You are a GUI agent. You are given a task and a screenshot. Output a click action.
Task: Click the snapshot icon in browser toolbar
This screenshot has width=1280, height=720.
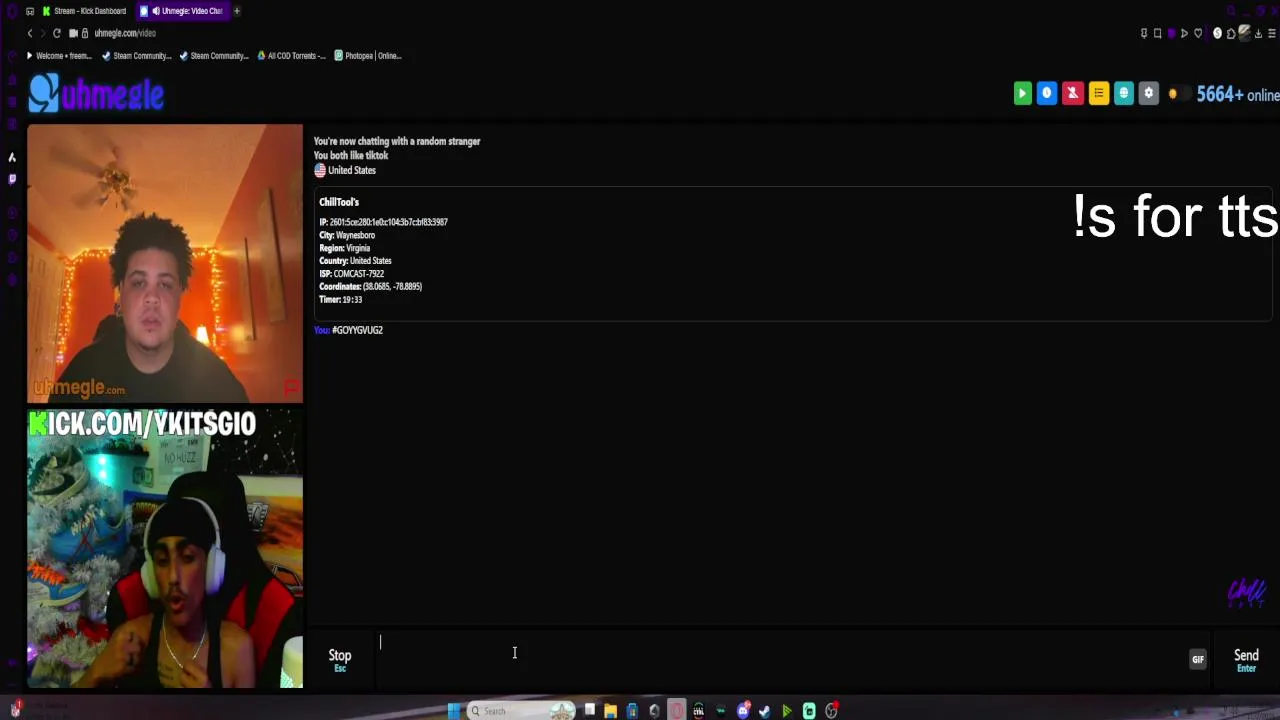pyautogui.click(x=1158, y=33)
